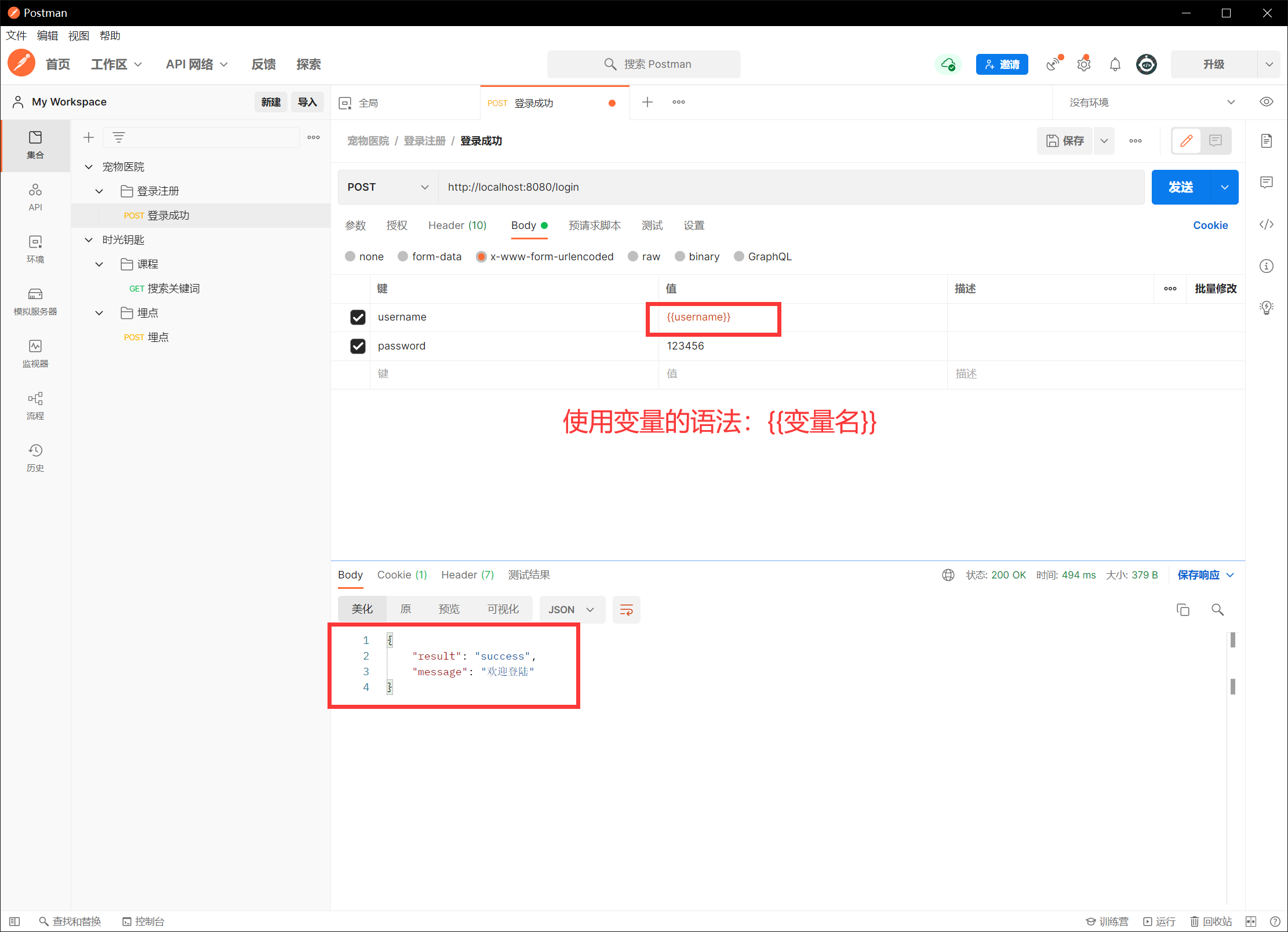The height and width of the screenshot is (932, 1288).
Task: Click the notifications bell icon
Action: pos(1115,64)
